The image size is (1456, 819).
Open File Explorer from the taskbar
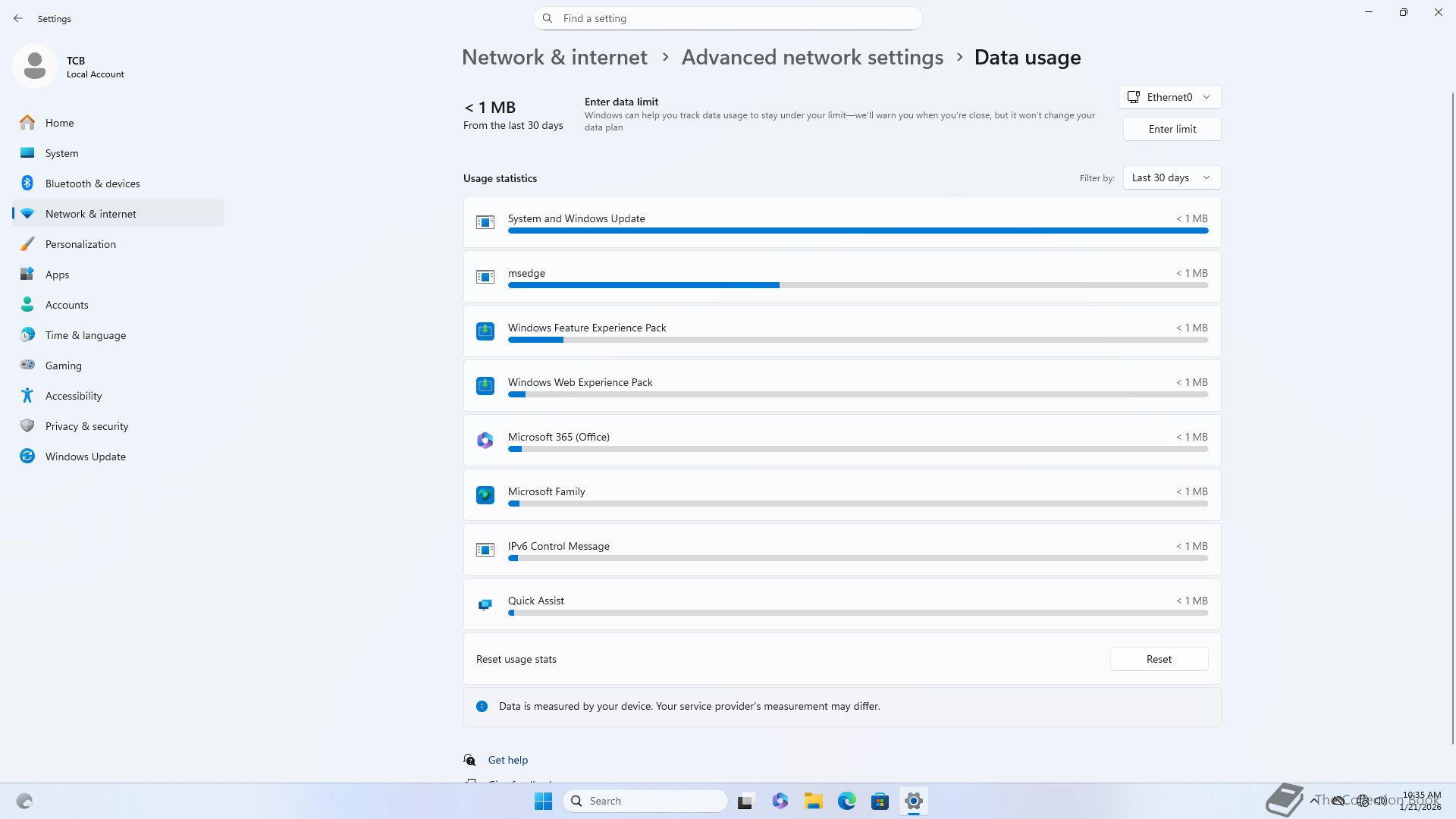click(813, 801)
